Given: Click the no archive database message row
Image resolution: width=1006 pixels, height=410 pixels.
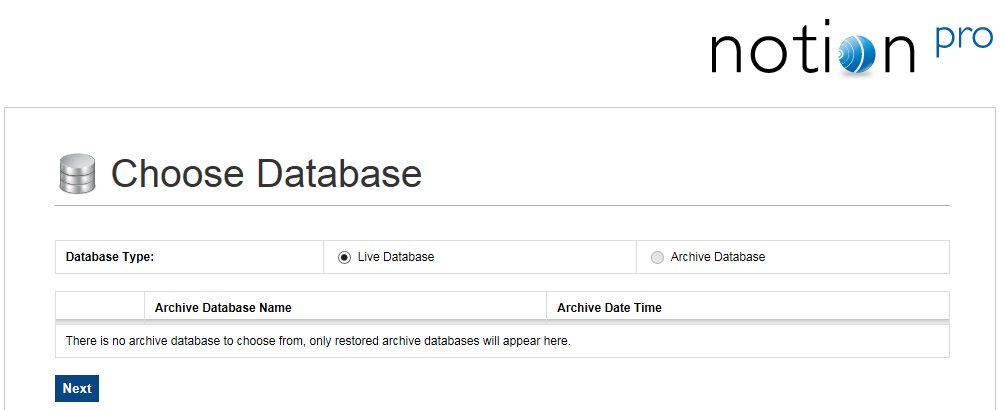Looking at the screenshot, I should [x=318, y=341].
